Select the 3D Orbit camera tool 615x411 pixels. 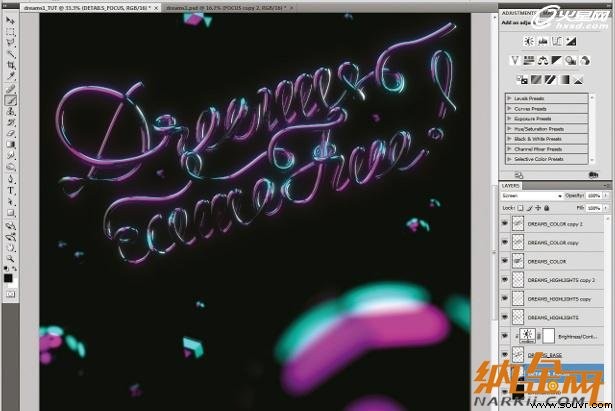[11, 236]
